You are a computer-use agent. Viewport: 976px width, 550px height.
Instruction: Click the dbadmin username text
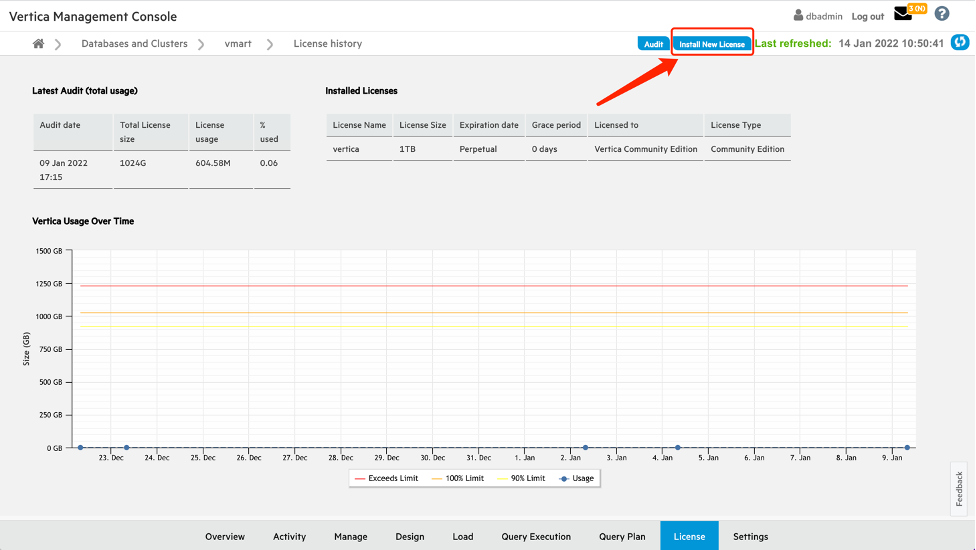(824, 16)
